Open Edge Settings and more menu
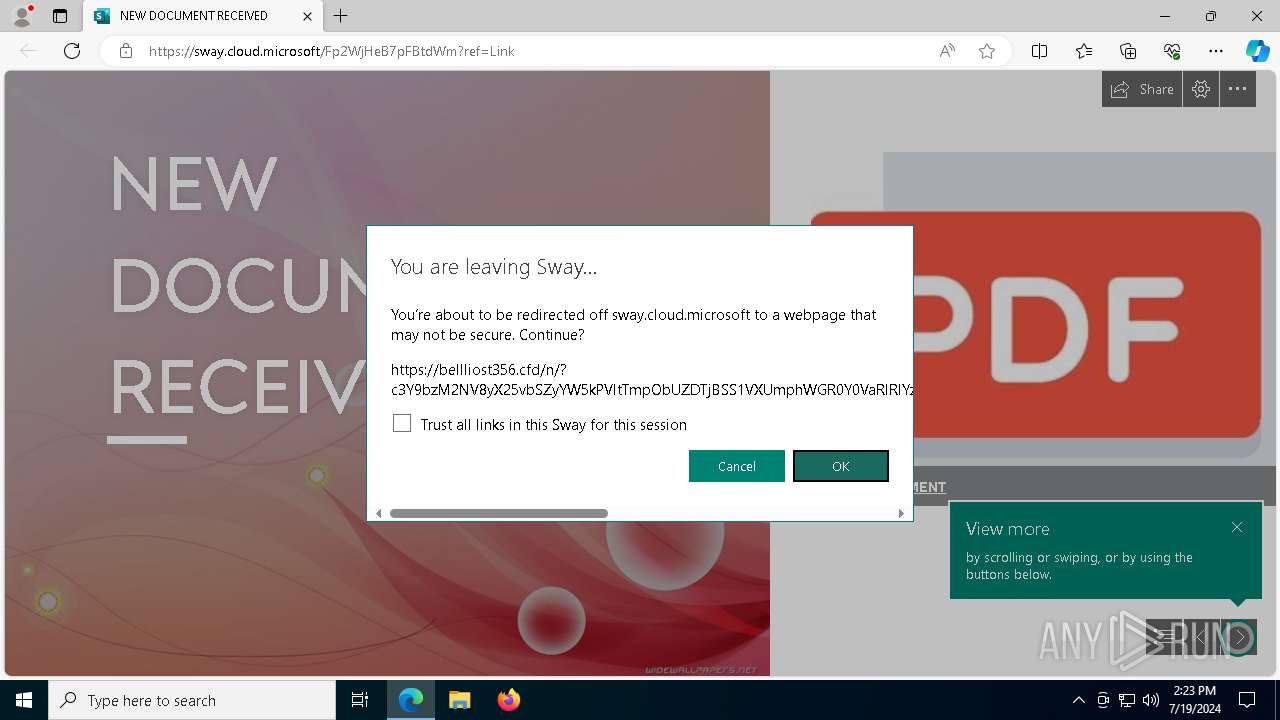The image size is (1280, 720). (x=1216, y=51)
